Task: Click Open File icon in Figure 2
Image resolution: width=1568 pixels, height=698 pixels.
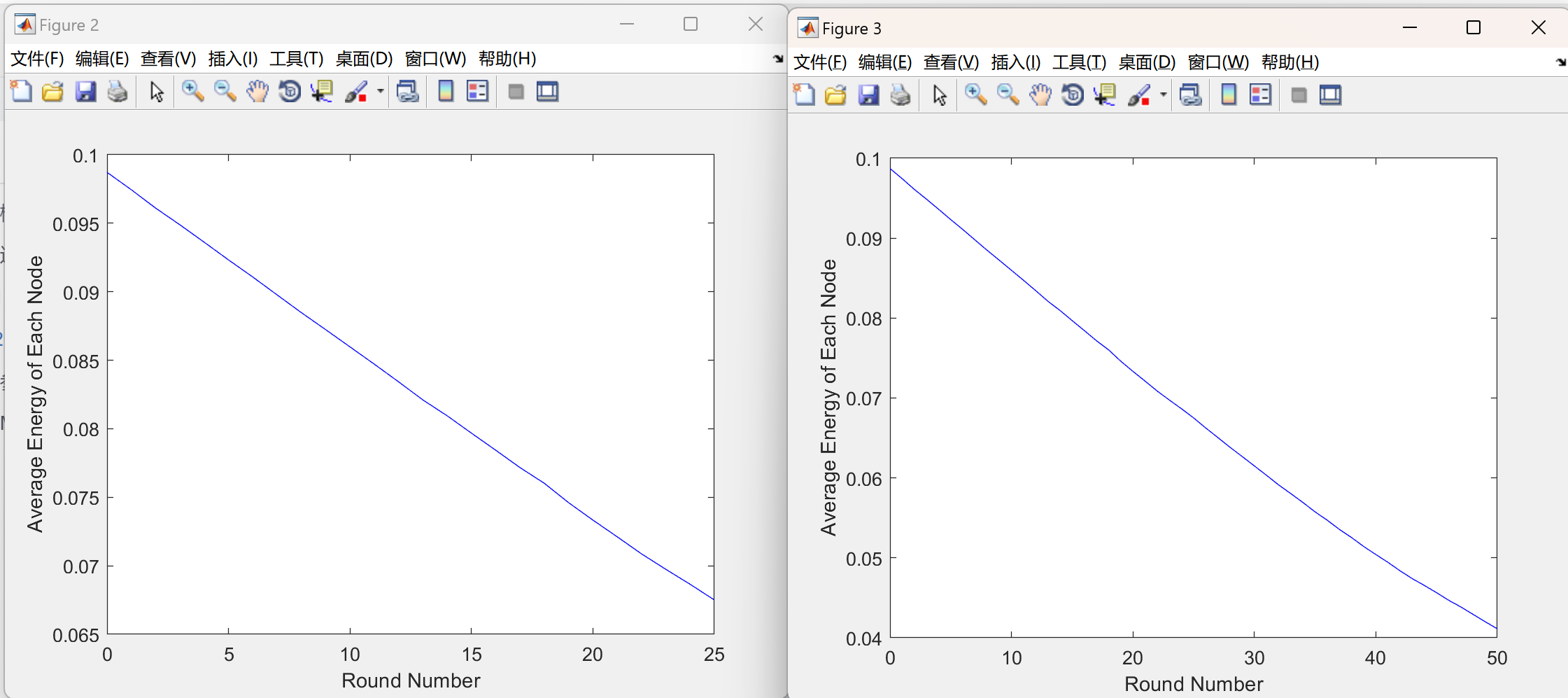Action: pyautogui.click(x=52, y=91)
